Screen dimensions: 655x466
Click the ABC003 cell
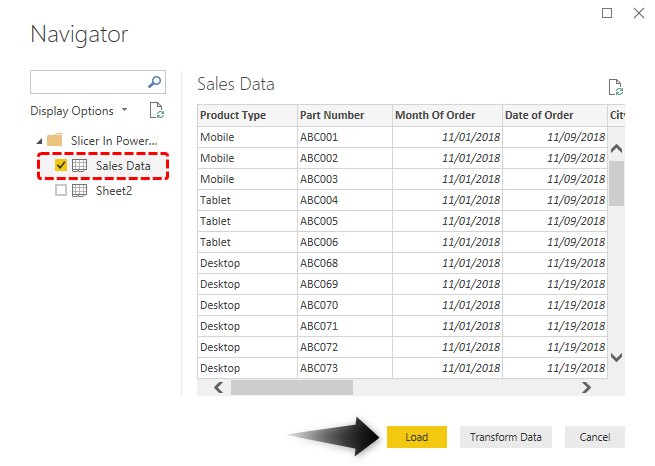point(345,179)
